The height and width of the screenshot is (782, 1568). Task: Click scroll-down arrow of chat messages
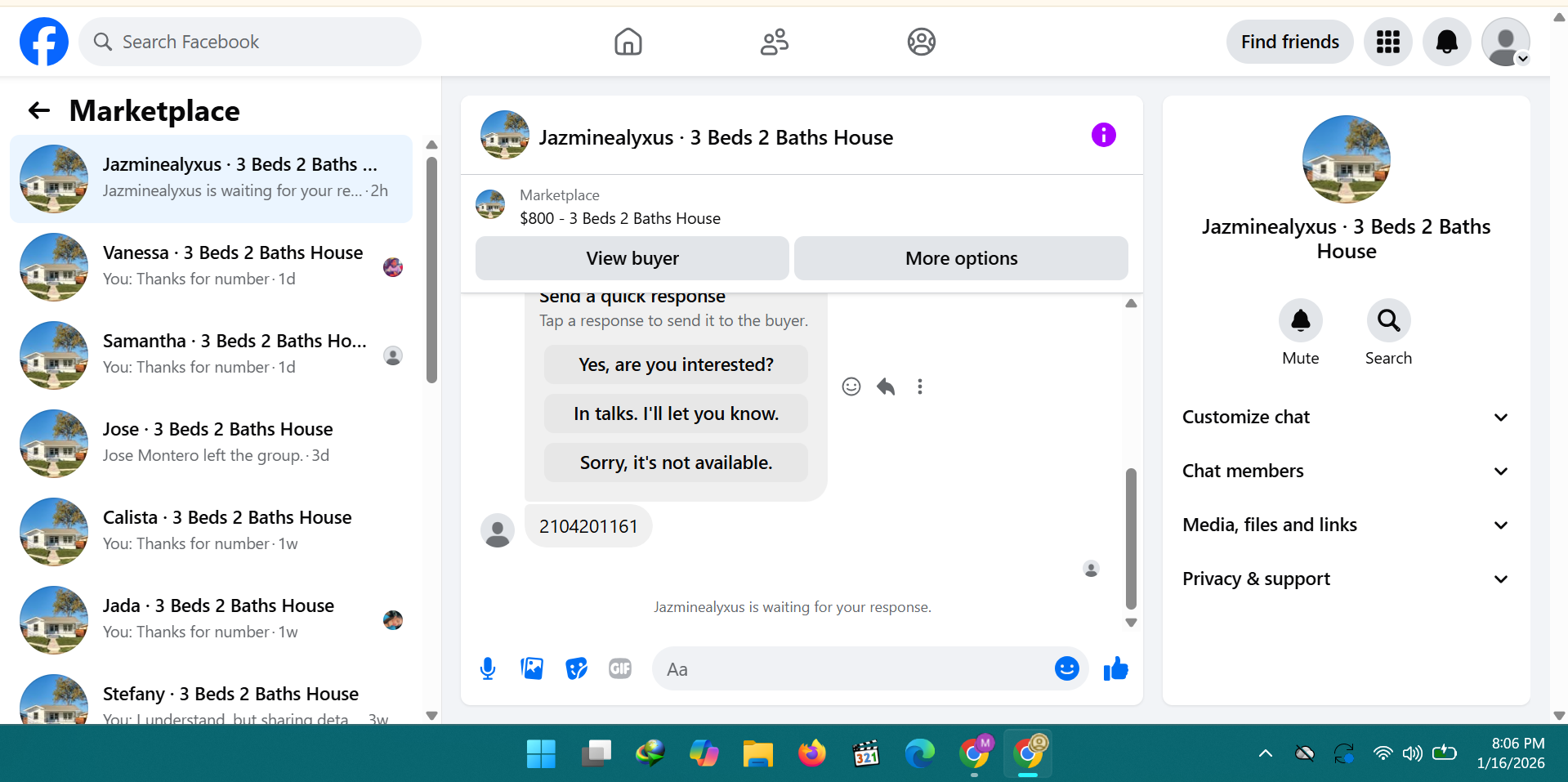point(1131,623)
